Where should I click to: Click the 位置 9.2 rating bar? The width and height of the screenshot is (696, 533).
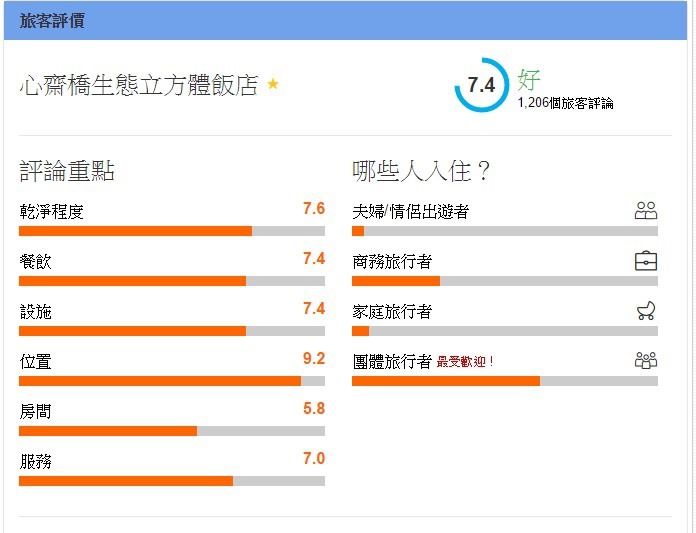pyautogui.click(x=172, y=381)
